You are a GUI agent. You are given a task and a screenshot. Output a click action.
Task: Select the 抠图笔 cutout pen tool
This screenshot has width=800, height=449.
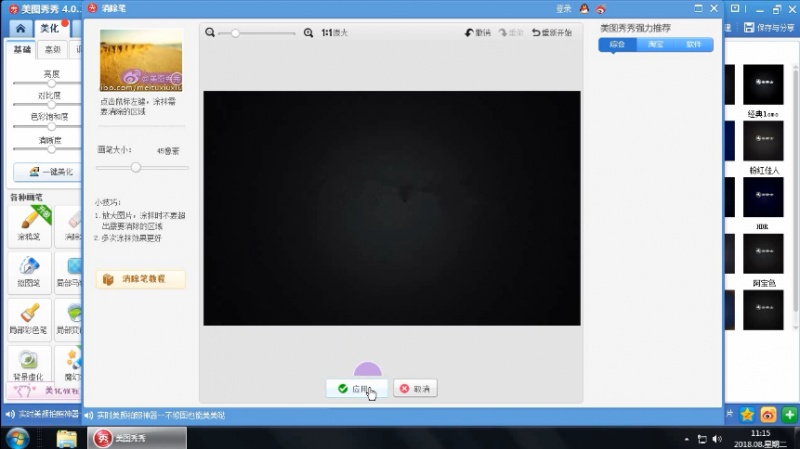pyautogui.click(x=29, y=272)
